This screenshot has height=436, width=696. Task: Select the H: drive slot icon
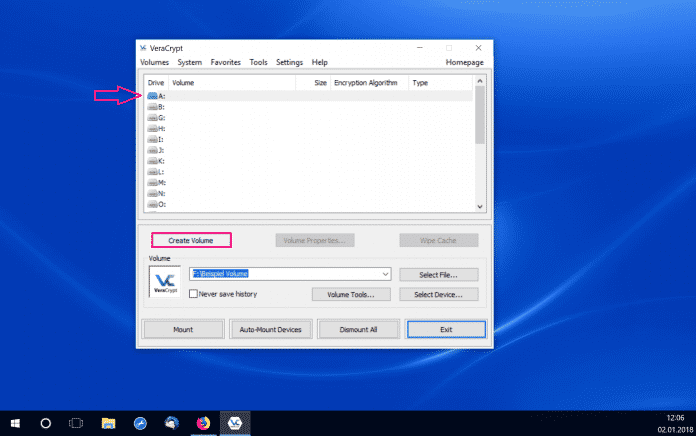153,128
